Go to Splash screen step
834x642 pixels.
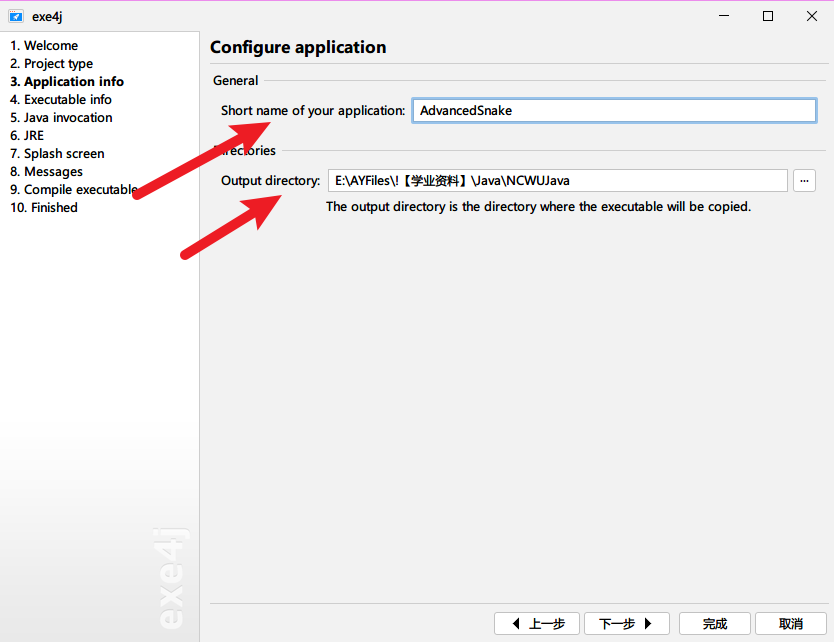(x=57, y=154)
